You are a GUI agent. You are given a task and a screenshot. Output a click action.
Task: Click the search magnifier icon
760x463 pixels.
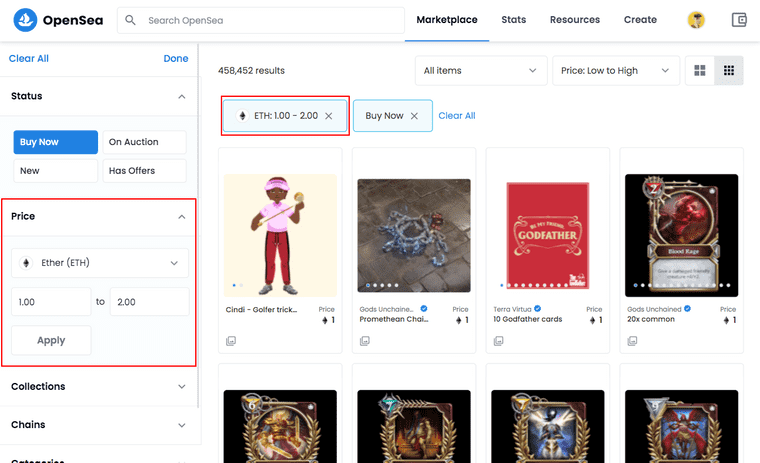click(130, 20)
